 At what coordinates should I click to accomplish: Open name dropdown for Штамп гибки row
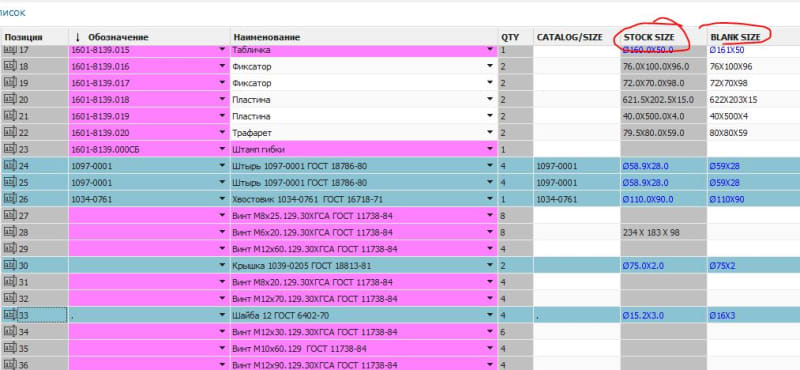tap(490, 149)
